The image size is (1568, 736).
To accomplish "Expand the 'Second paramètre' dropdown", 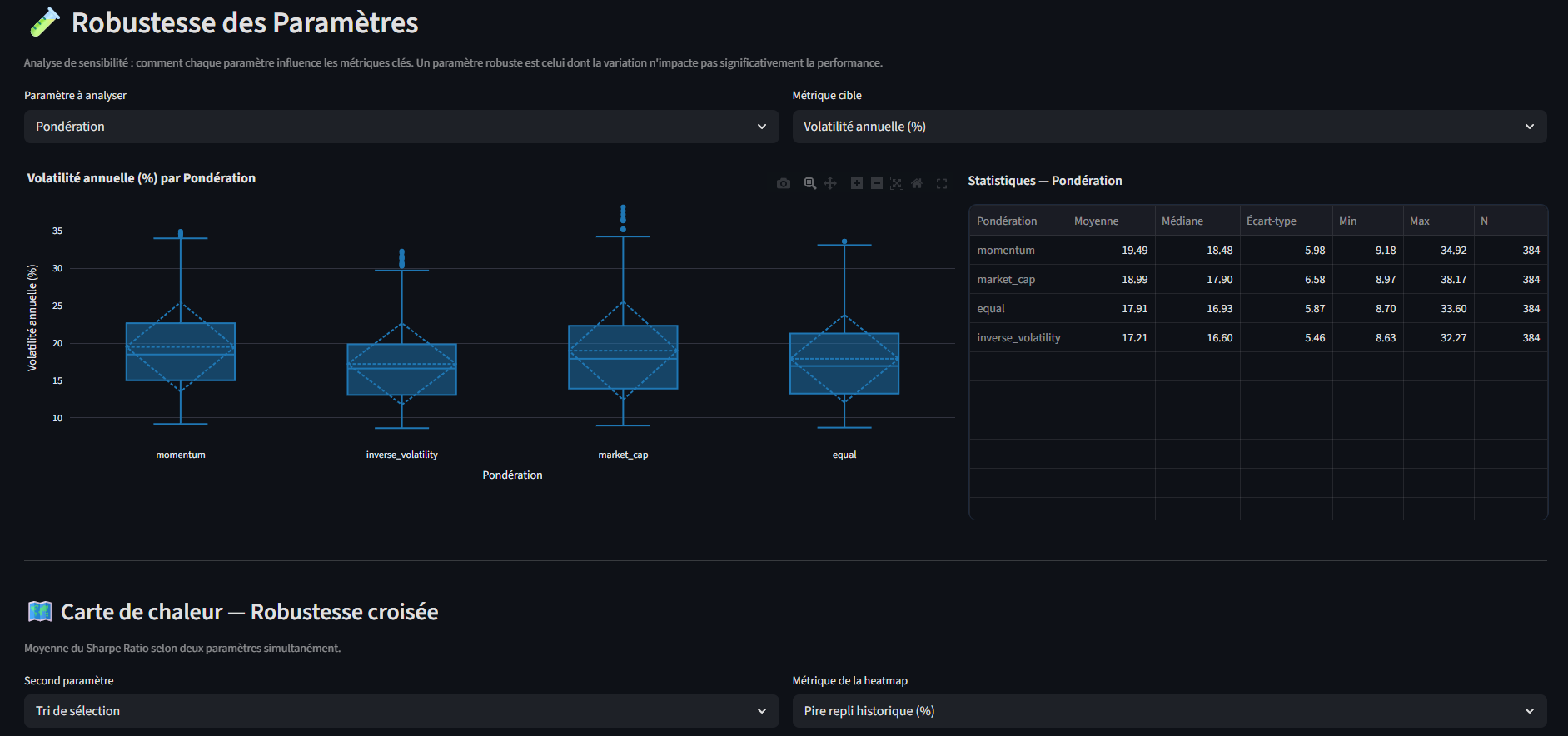I will [x=401, y=711].
